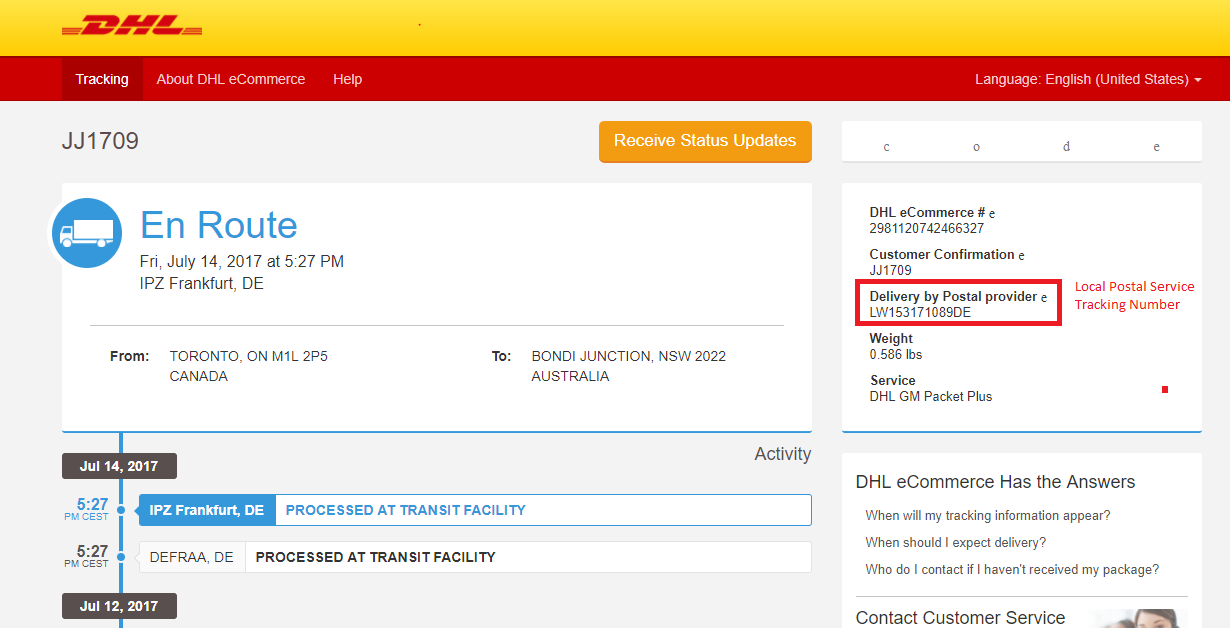Click the TORONTO, ON M1L 2P5 origin address
This screenshot has width=1230, height=628.
[x=249, y=356]
